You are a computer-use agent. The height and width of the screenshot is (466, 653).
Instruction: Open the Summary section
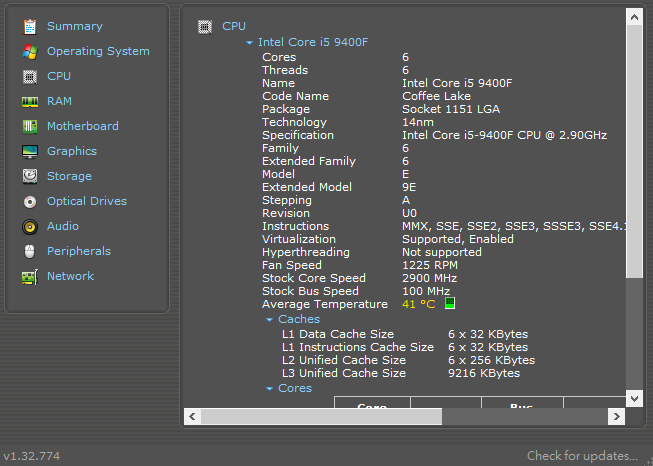click(75, 26)
